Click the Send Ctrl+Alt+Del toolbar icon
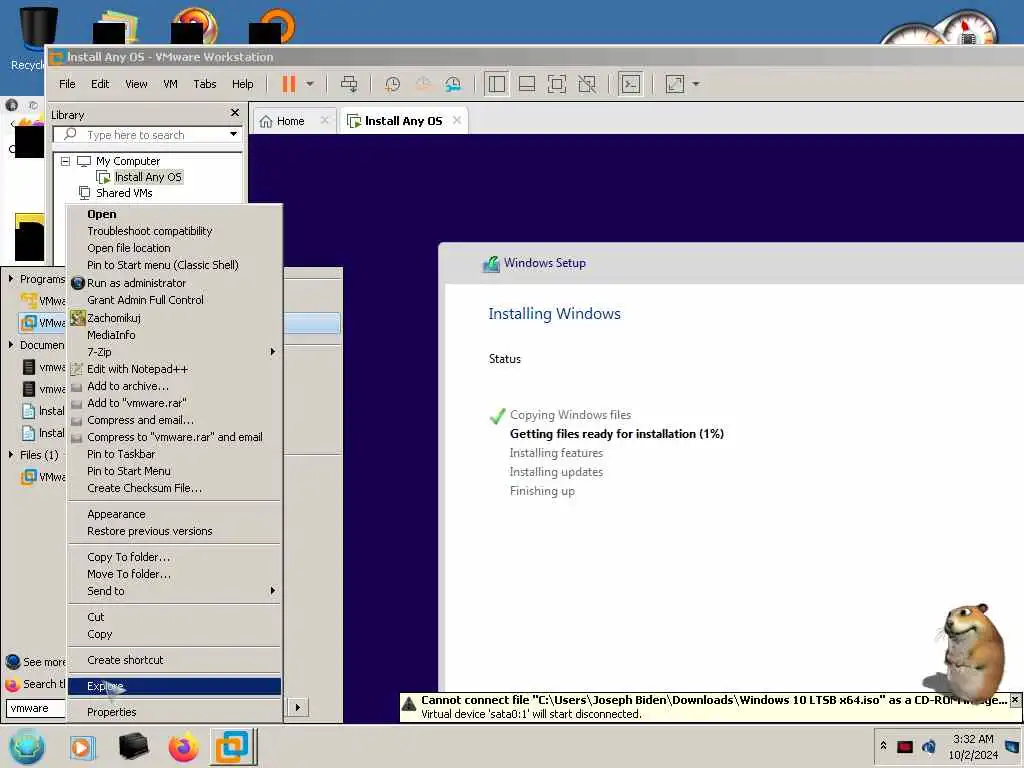Screen dimensions: 1024x768 (349, 84)
